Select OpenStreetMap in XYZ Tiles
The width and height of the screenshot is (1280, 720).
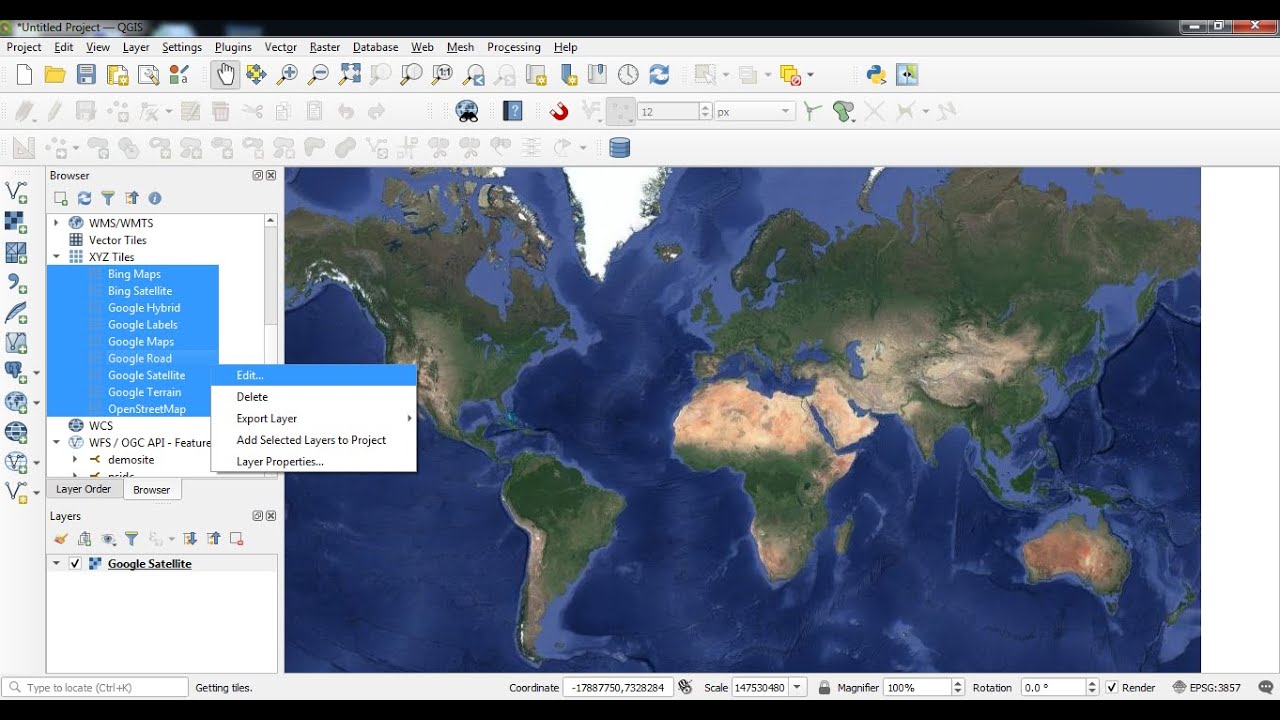(x=147, y=409)
